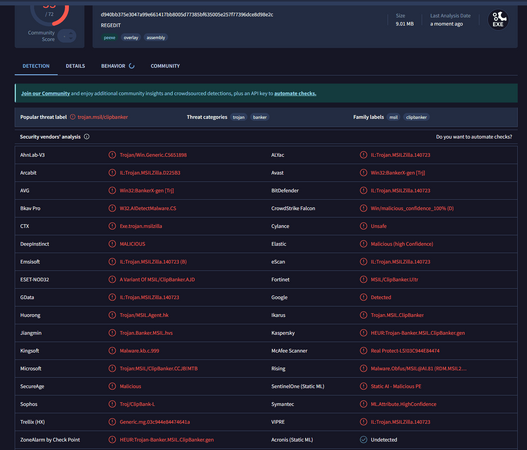Viewport: 527px width, 450px height.
Task: Click the Community Score vote control
Action: pyautogui.click(x=67, y=36)
